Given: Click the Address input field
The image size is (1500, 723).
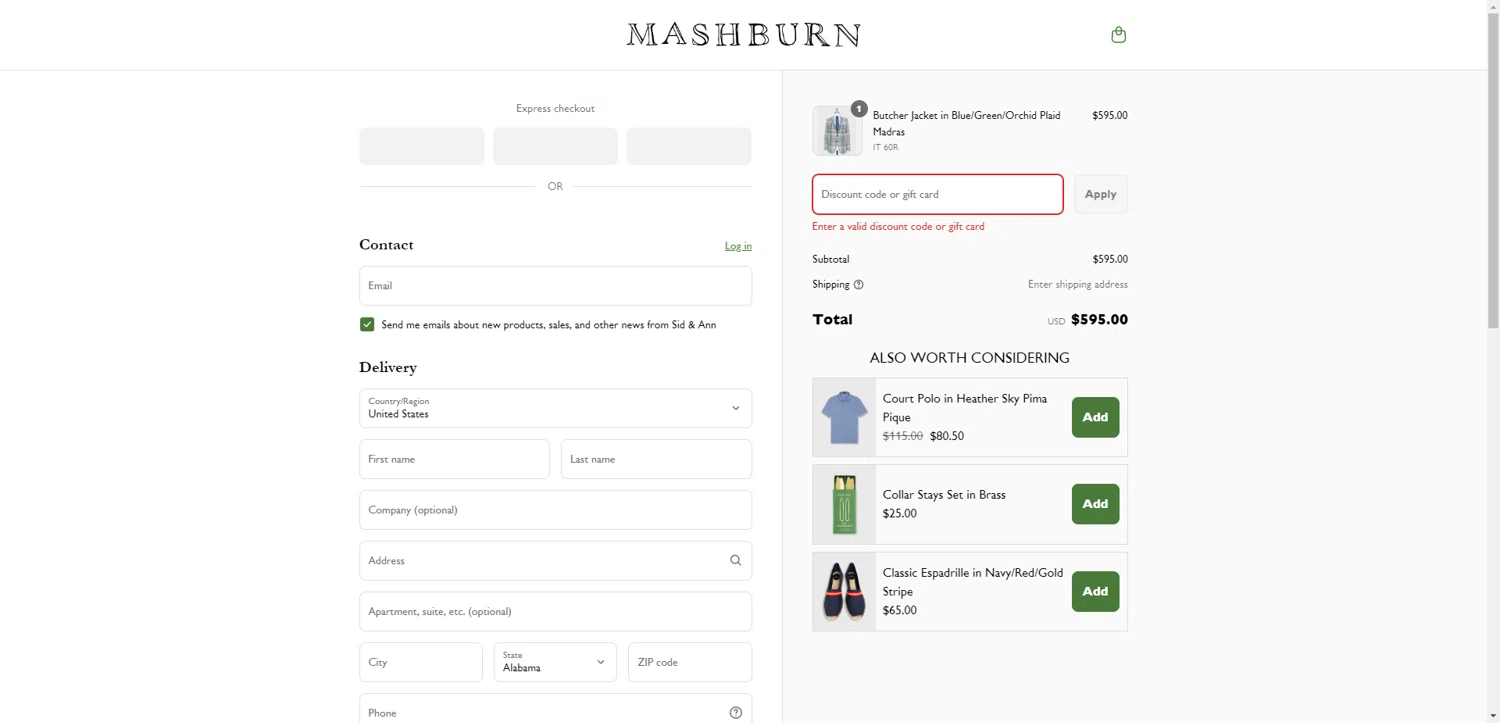Looking at the screenshot, I should tap(555, 561).
